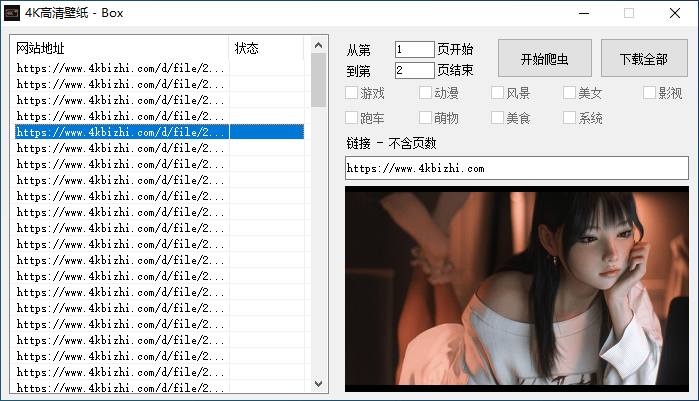Click the scrollbar up arrow
The height and width of the screenshot is (401, 699).
click(x=318, y=45)
